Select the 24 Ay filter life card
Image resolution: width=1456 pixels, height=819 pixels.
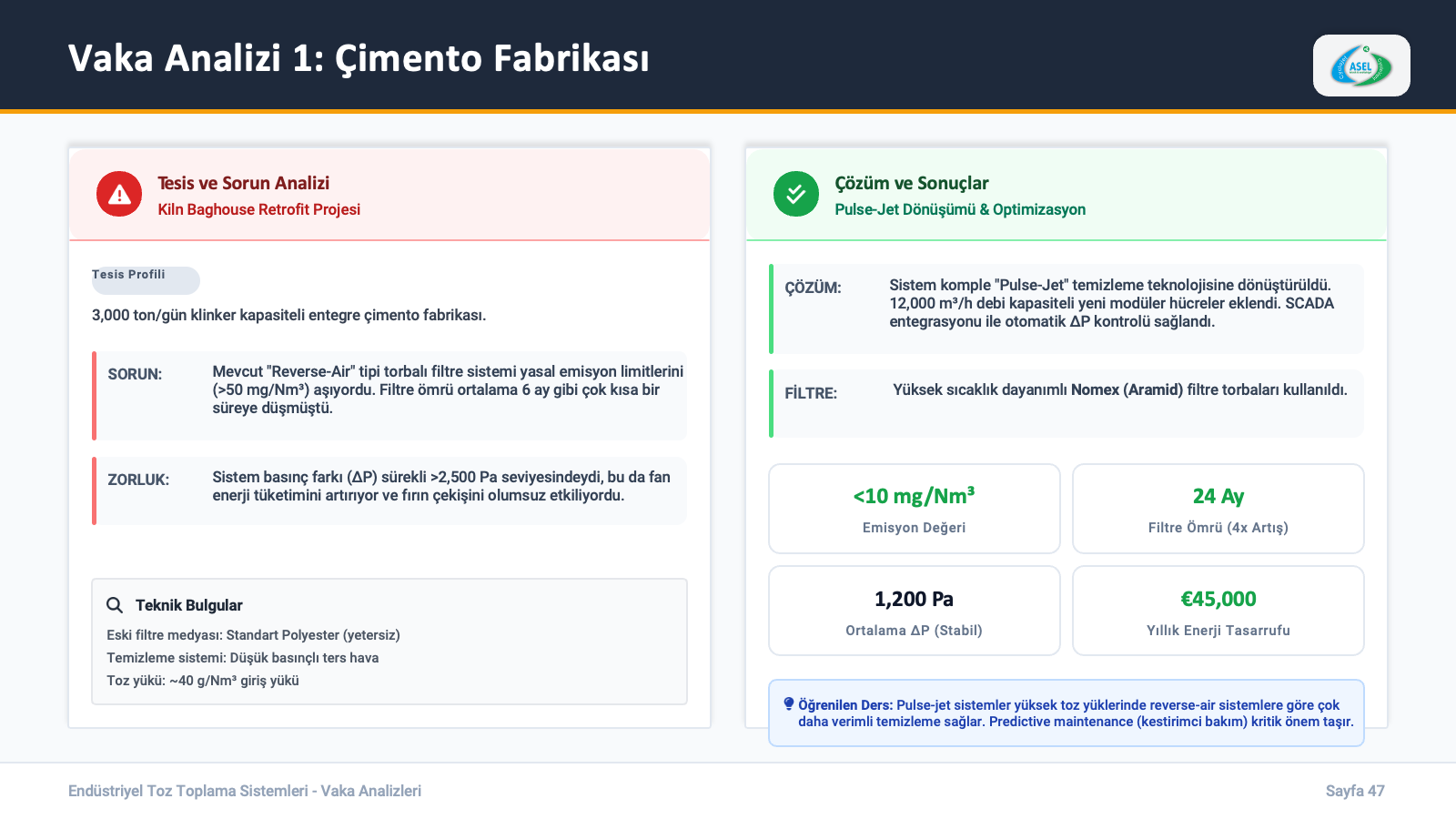[1218, 509]
